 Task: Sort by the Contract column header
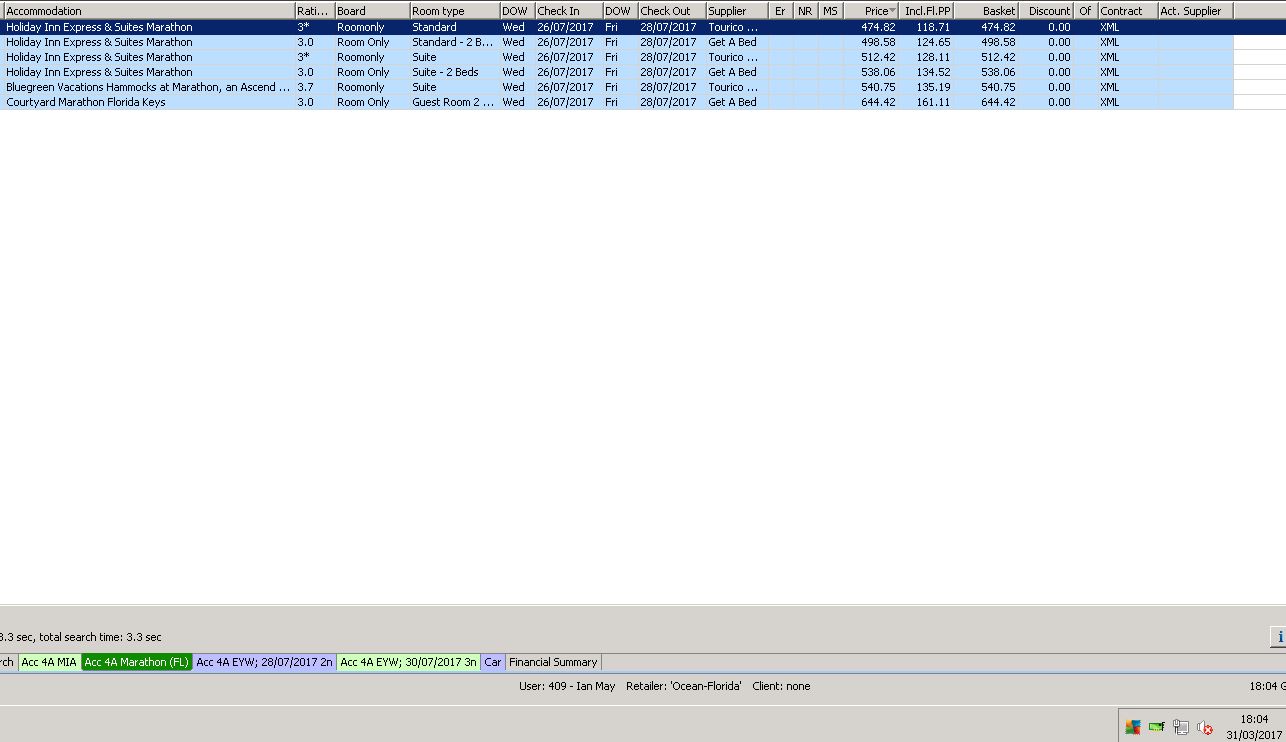pos(1128,11)
